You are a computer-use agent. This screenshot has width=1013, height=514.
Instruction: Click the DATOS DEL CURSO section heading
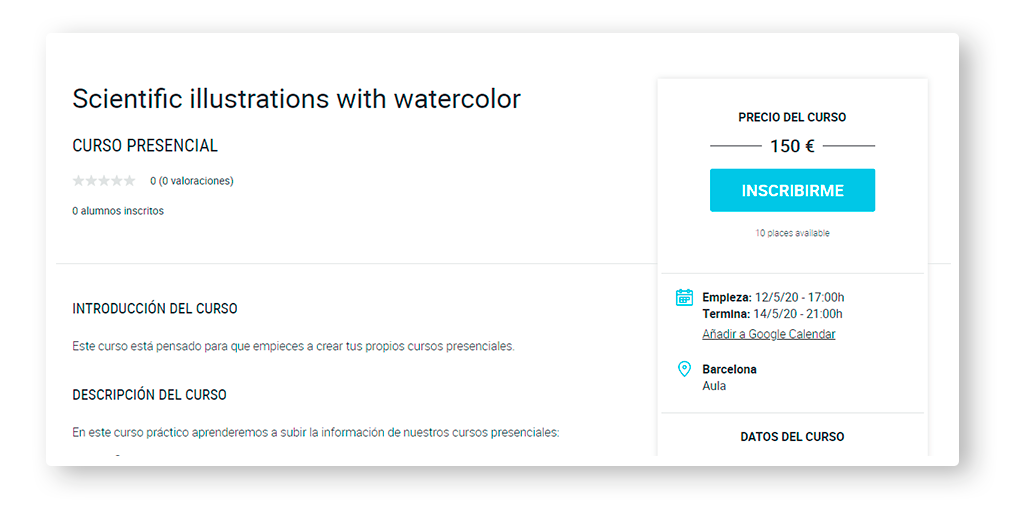click(x=792, y=437)
